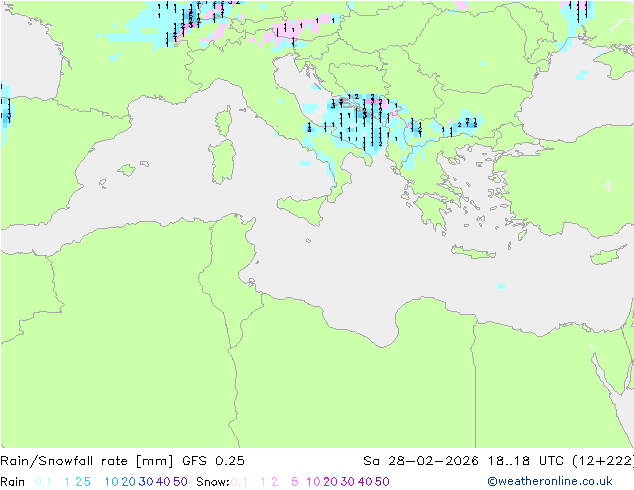
Task: Click the Snow legend value 5
Action: click(x=294, y=482)
